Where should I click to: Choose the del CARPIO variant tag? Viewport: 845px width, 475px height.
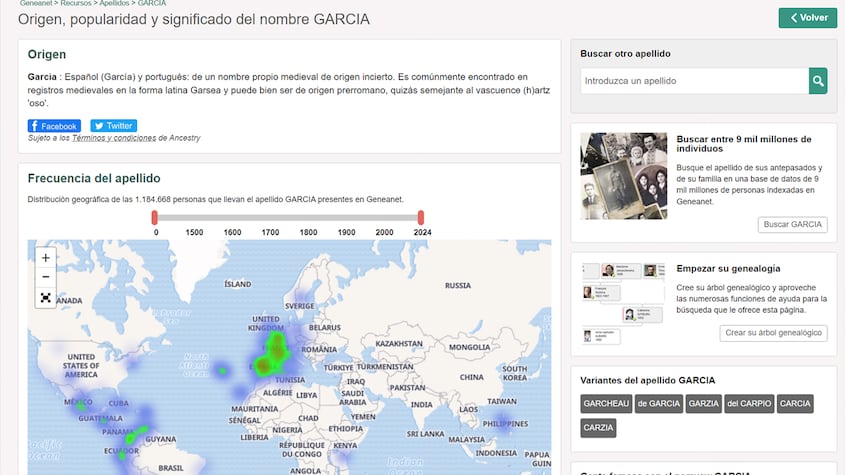(748, 404)
